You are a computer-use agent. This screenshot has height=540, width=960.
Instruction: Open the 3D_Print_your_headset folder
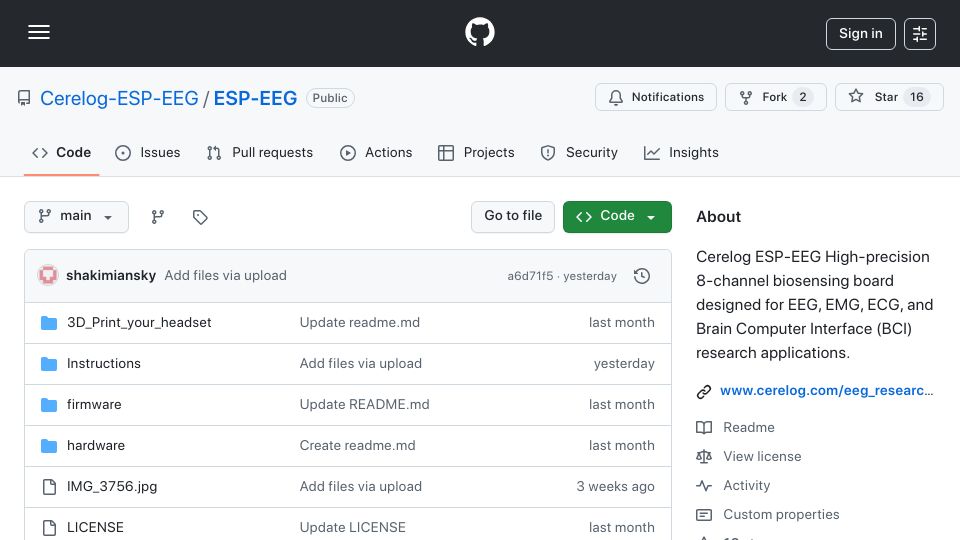[139, 323]
